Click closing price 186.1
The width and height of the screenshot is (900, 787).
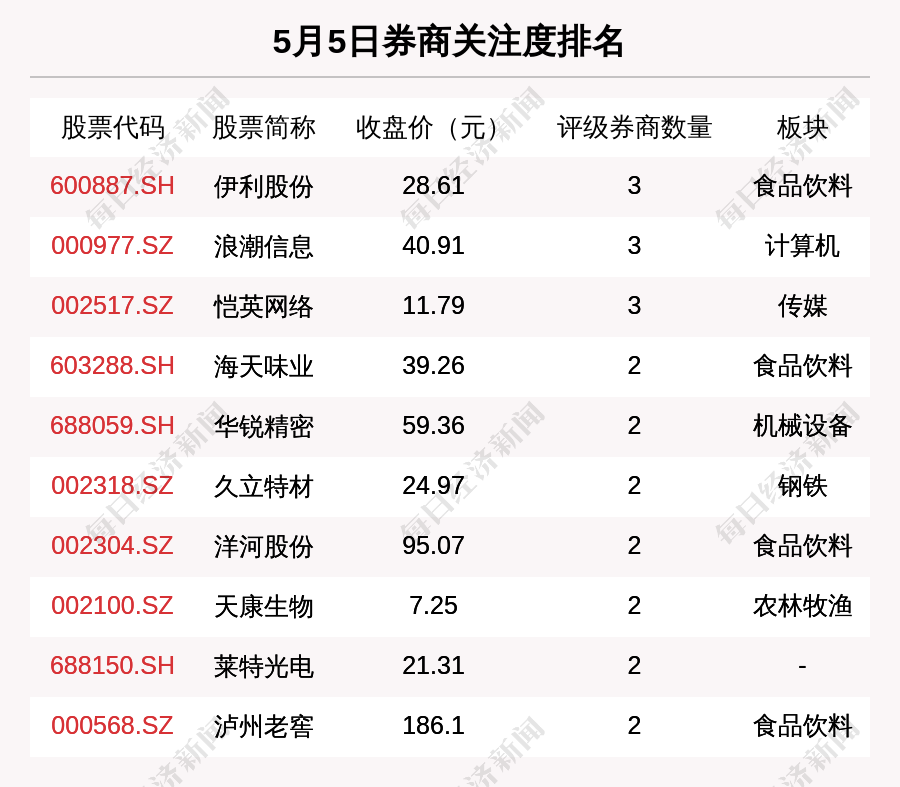[433, 726]
